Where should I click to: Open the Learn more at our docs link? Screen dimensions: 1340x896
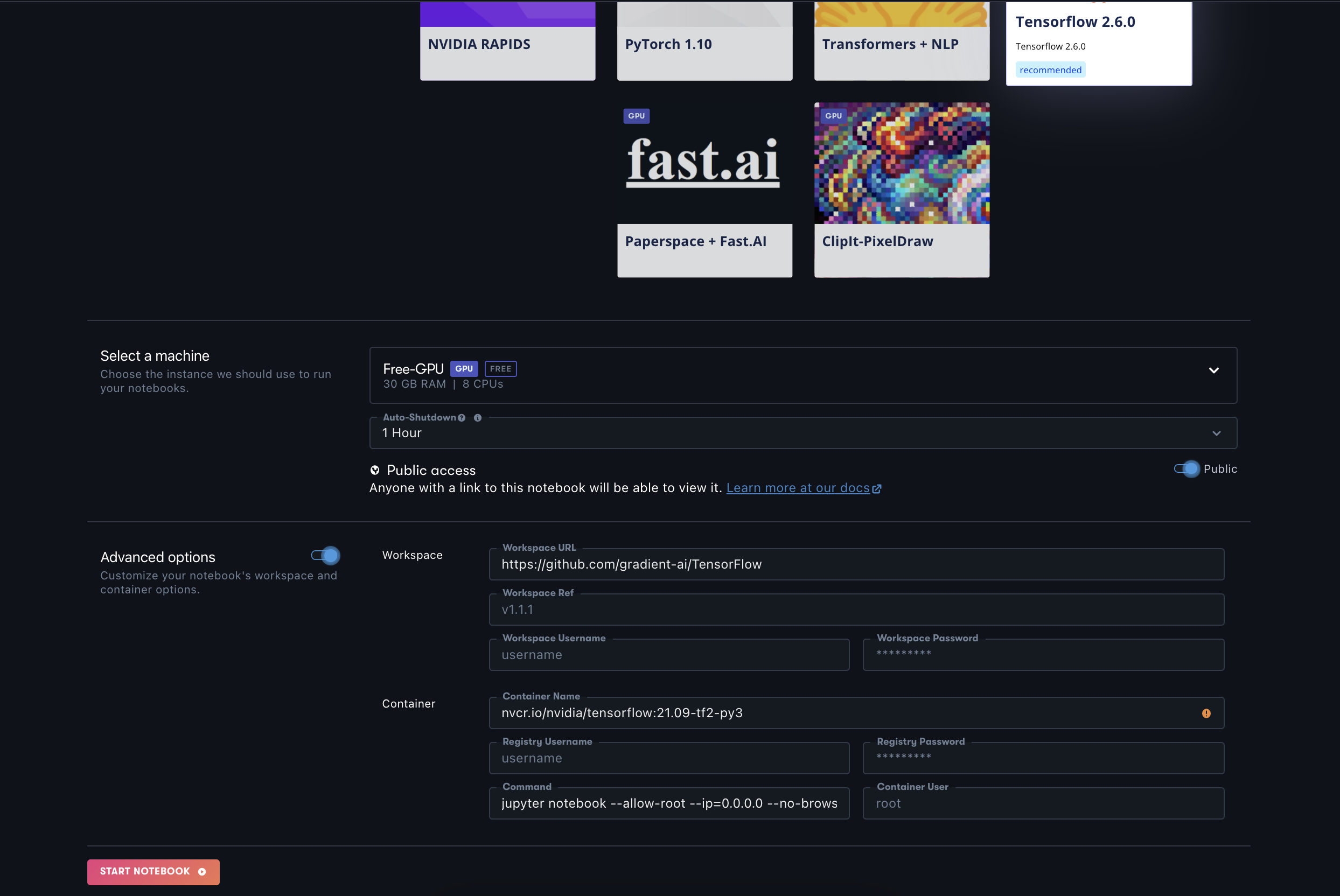(x=798, y=488)
